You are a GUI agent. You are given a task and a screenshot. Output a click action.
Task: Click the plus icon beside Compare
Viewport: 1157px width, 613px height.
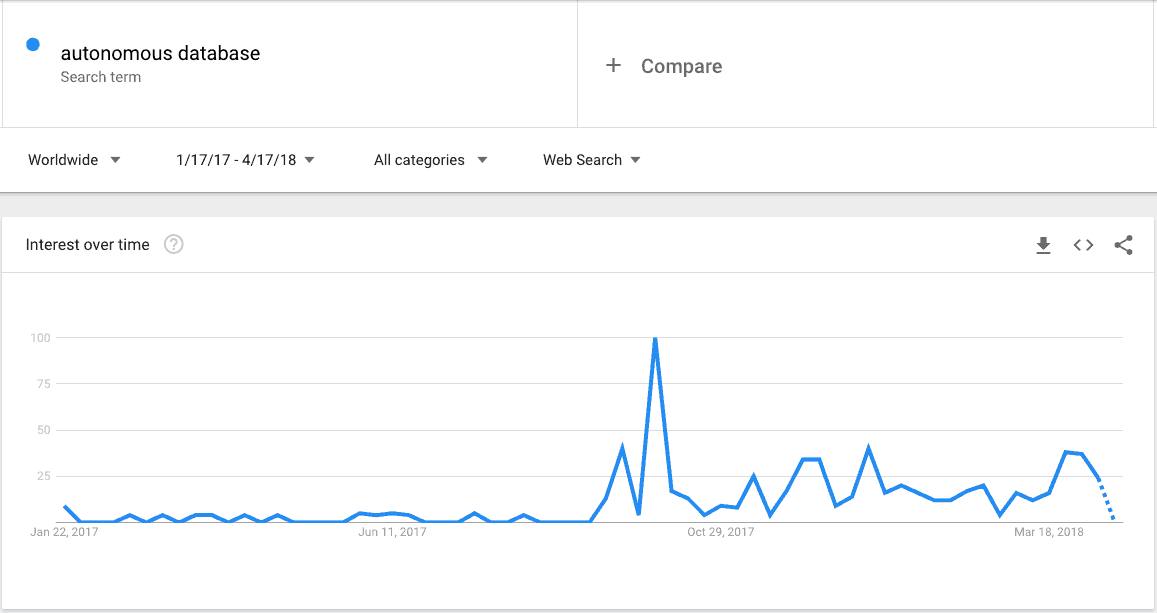pyautogui.click(x=613, y=66)
